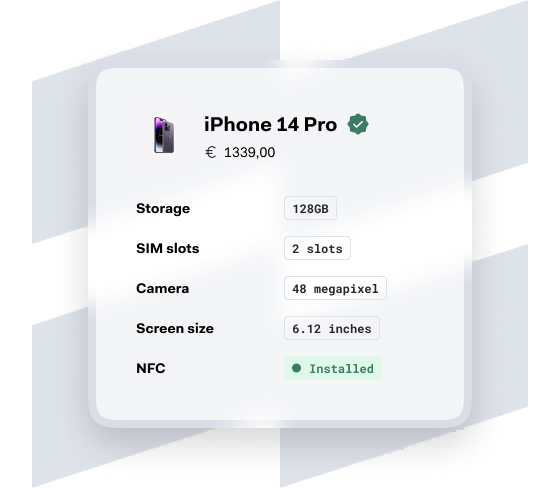560x488 pixels.
Task: Select the 2 slots tag
Action: point(317,248)
